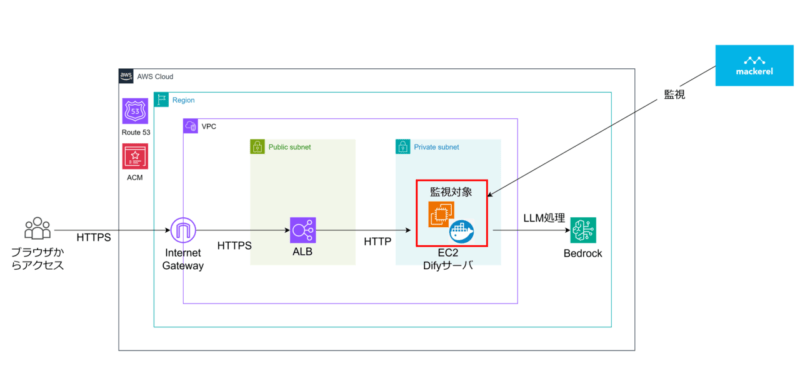Click the VPC cloud icon
Image resolution: width=800 pixels, height=368 pixels.
pyautogui.click(x=191, y=126)
